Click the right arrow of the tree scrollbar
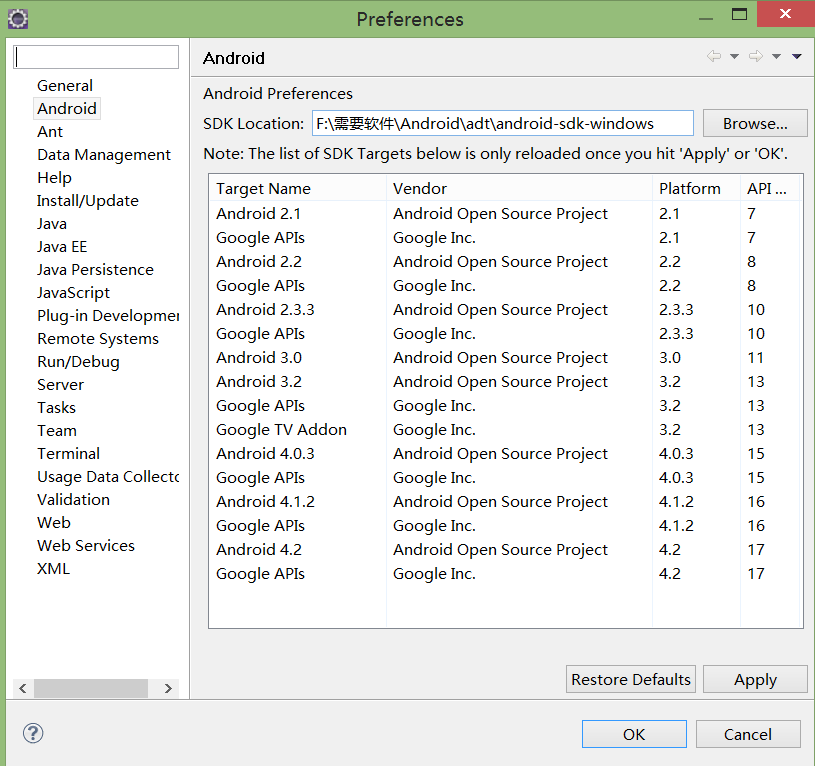815x766 pixels. tap(168, 689)
